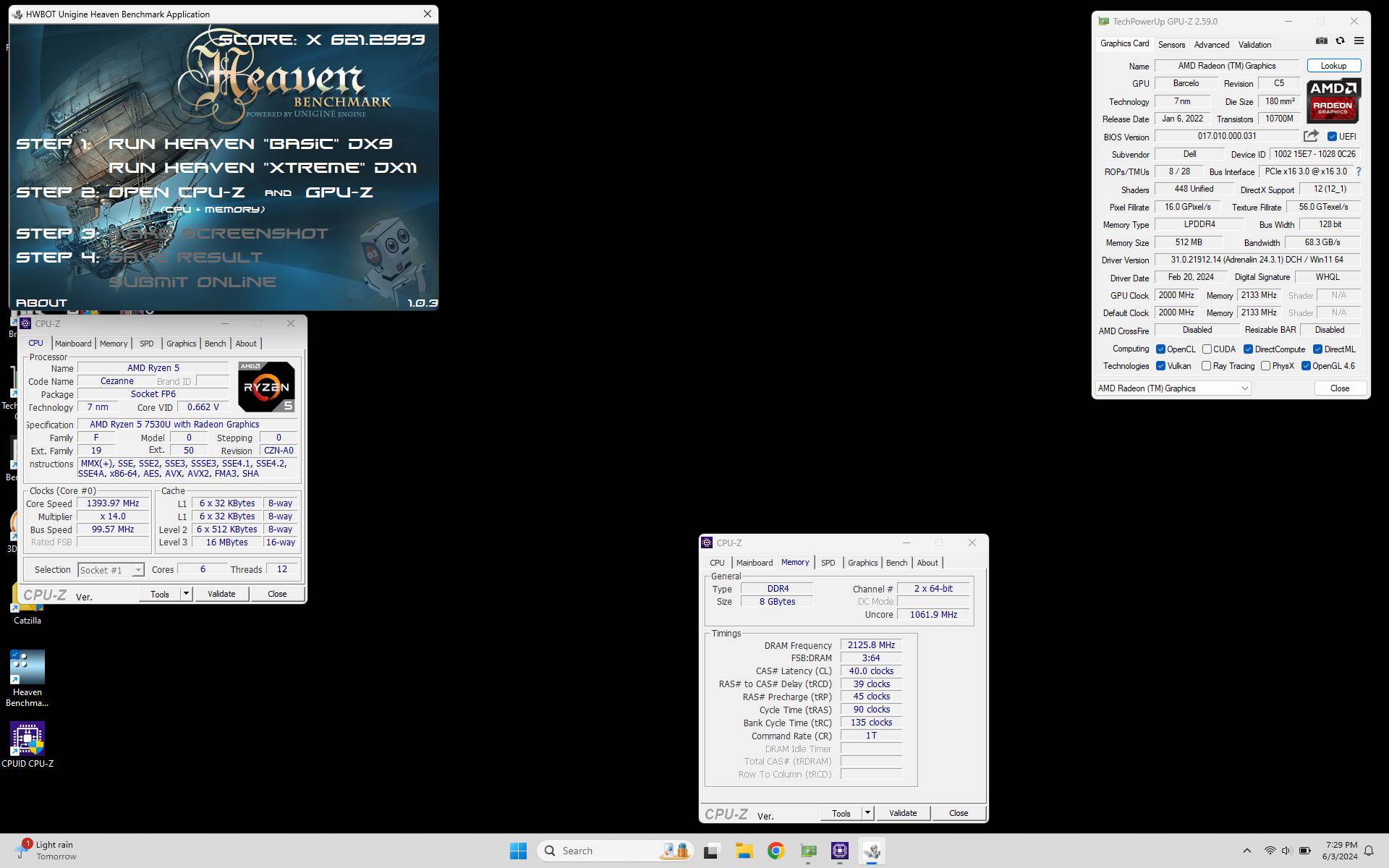The image size is (1389, 868).
Task: Switch to Sensors tab in GPU-Z
Action: [1171, 44]
